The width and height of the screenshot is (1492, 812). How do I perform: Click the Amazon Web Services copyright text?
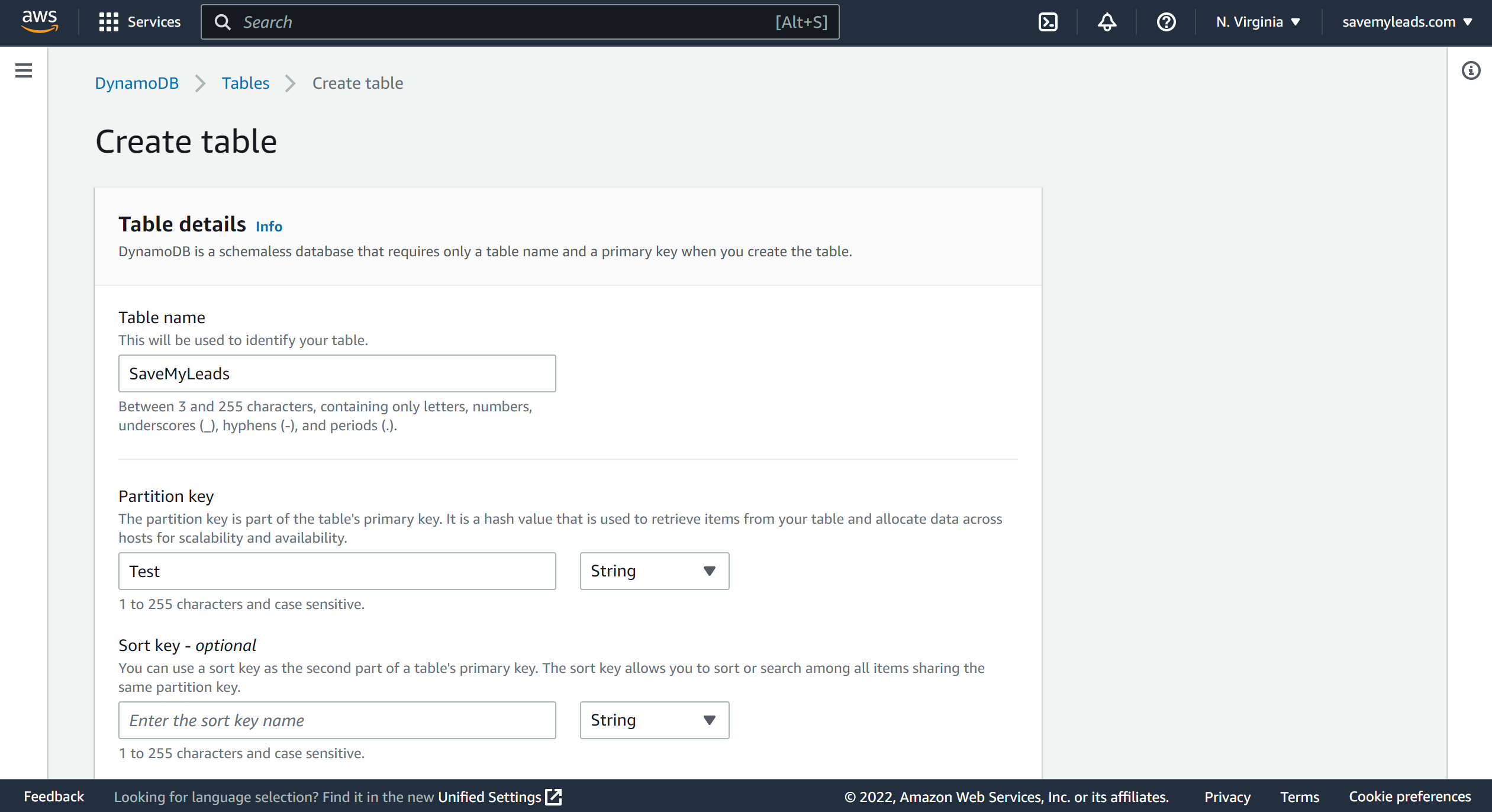[x=1006, y=797]
